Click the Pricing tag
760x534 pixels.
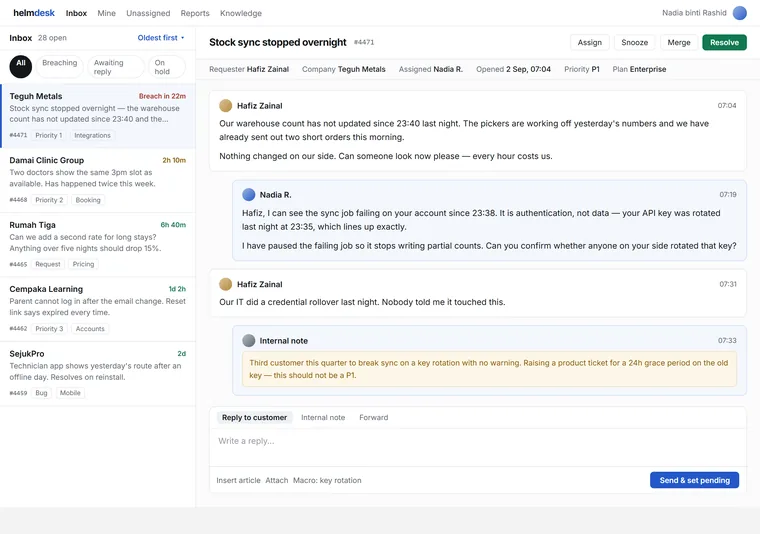click(x=83, y=264)
